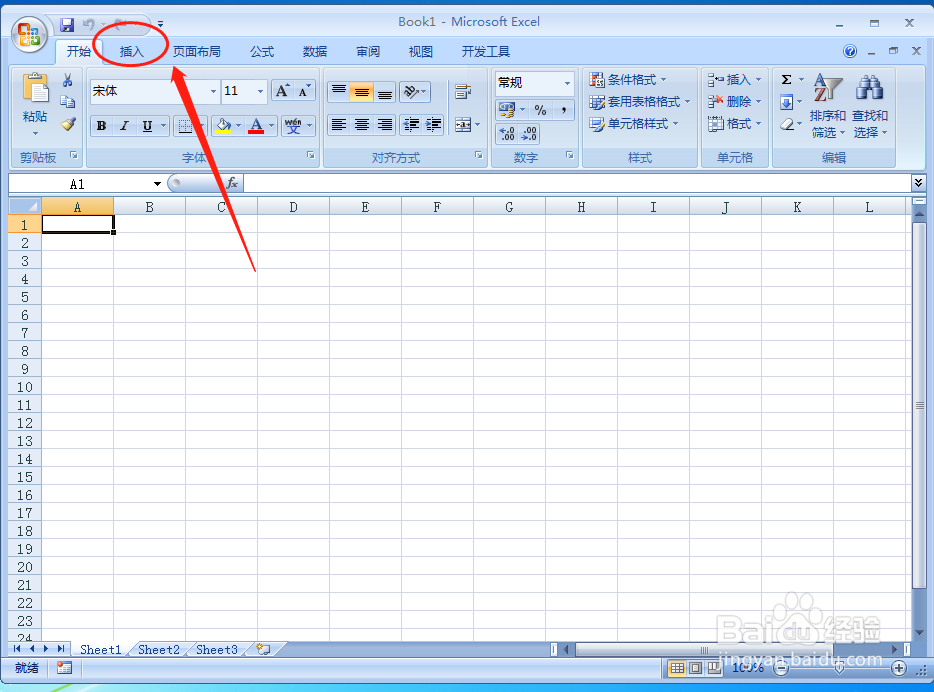
Task: Open font size dropdown 11
Action: (x=260, y=91)
